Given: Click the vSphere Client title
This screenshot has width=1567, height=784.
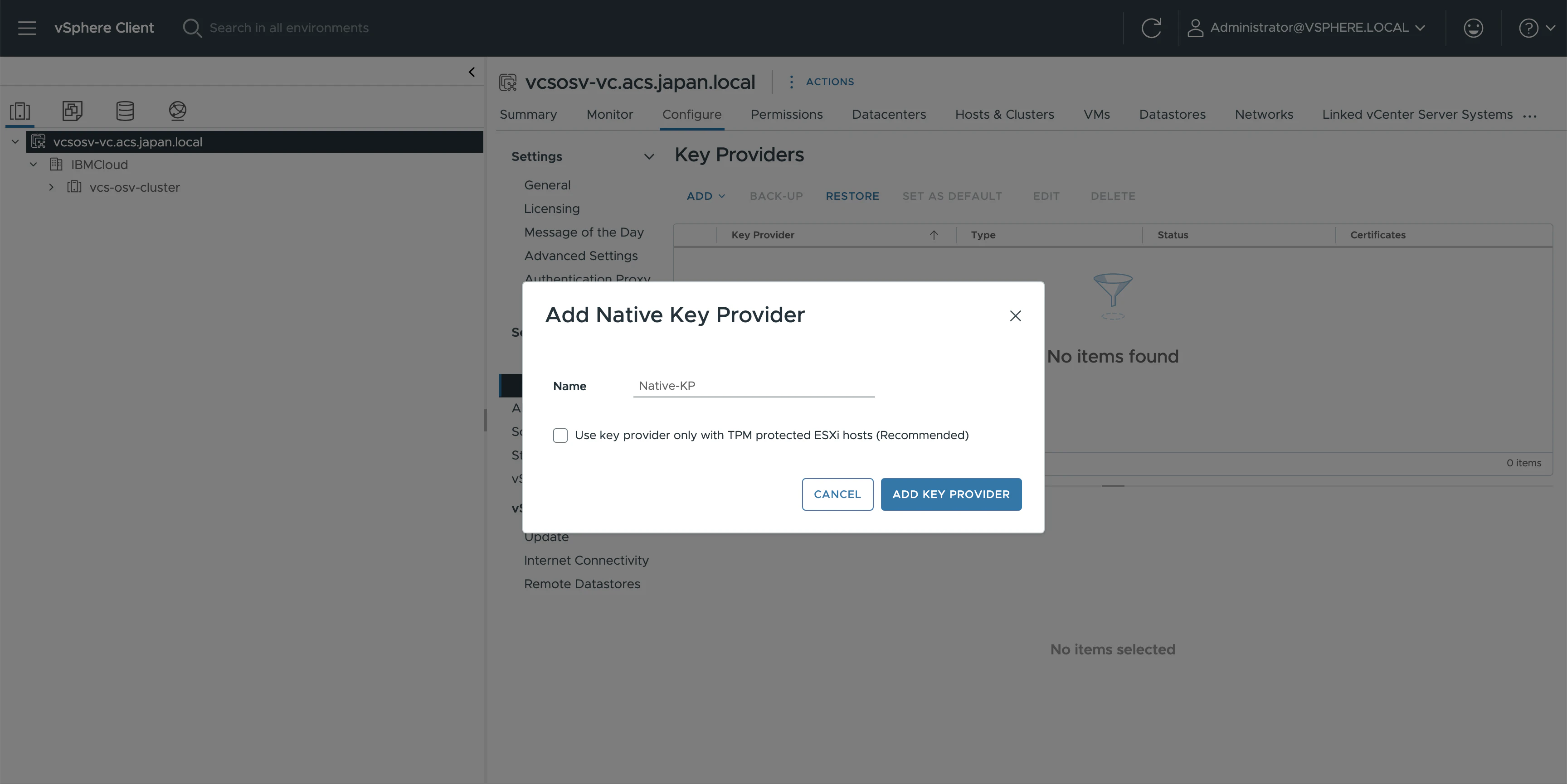Looking at the screenshot, I should pos(104,28).
